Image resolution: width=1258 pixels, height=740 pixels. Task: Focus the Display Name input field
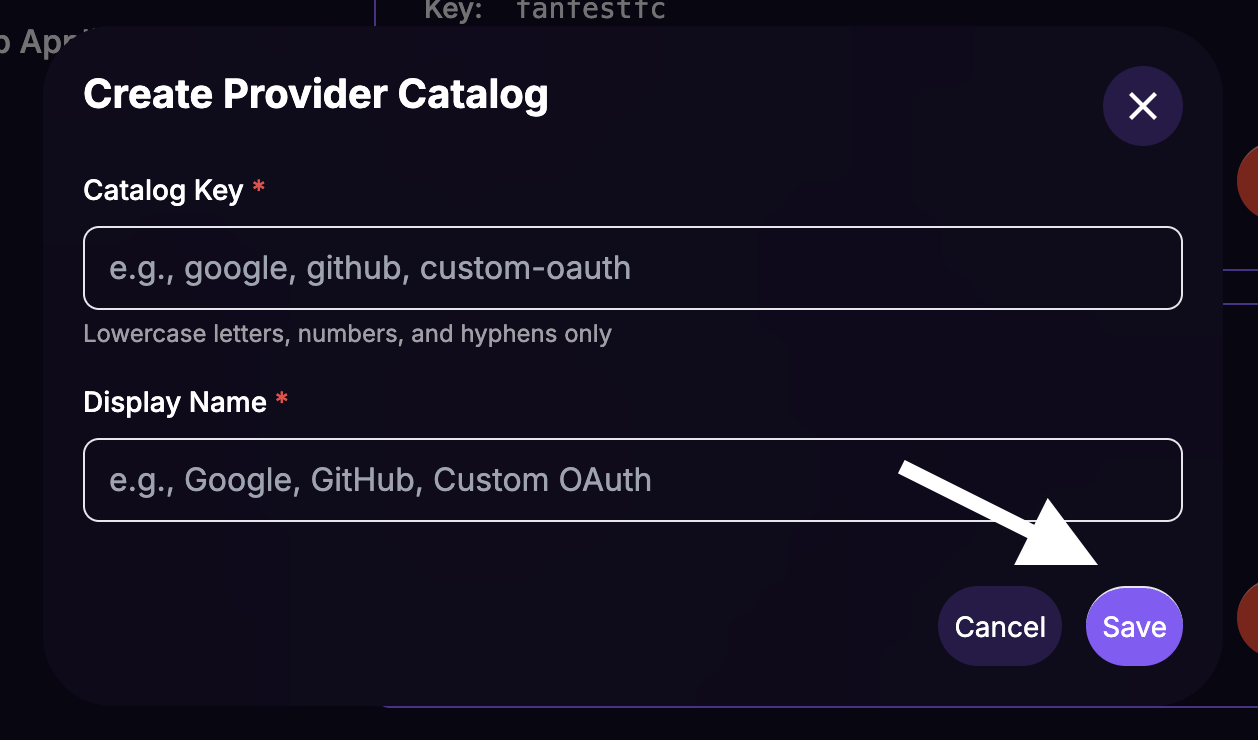tap(632, 480)
